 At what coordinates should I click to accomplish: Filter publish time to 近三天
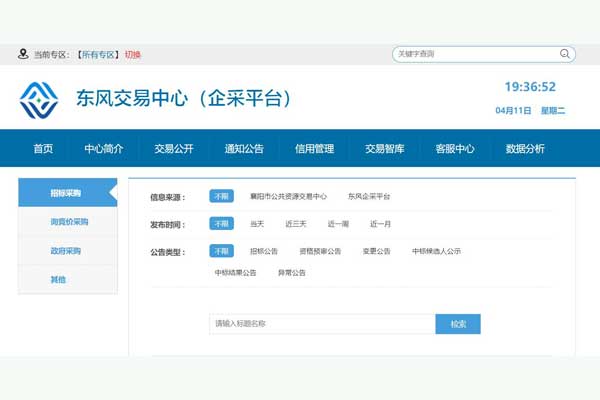(x=296, y=224)
